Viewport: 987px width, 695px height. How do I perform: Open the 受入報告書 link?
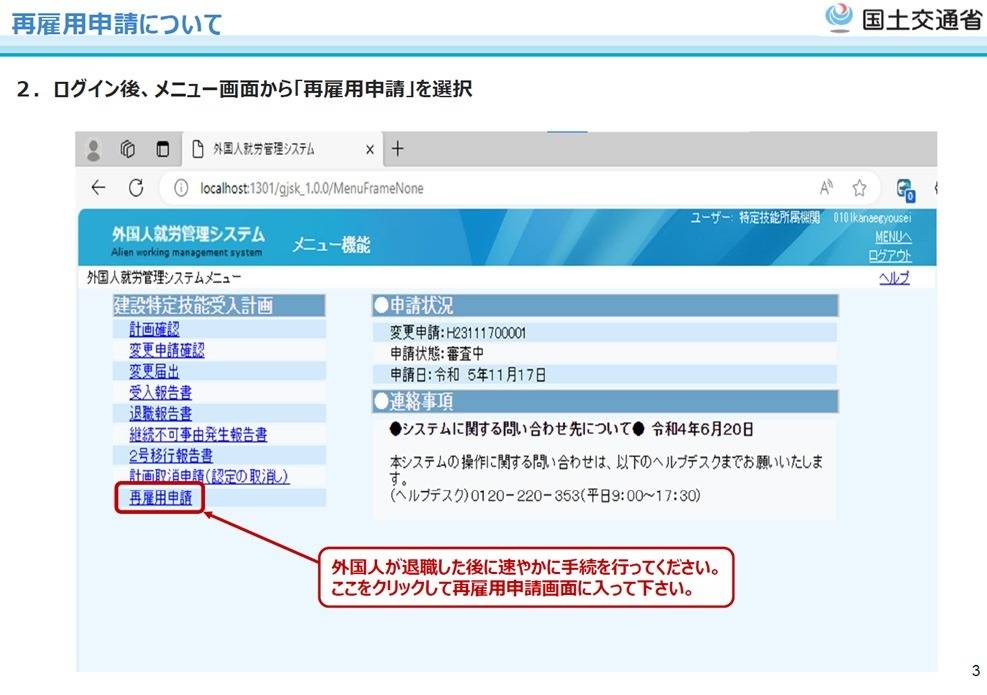tap(160, 392)
